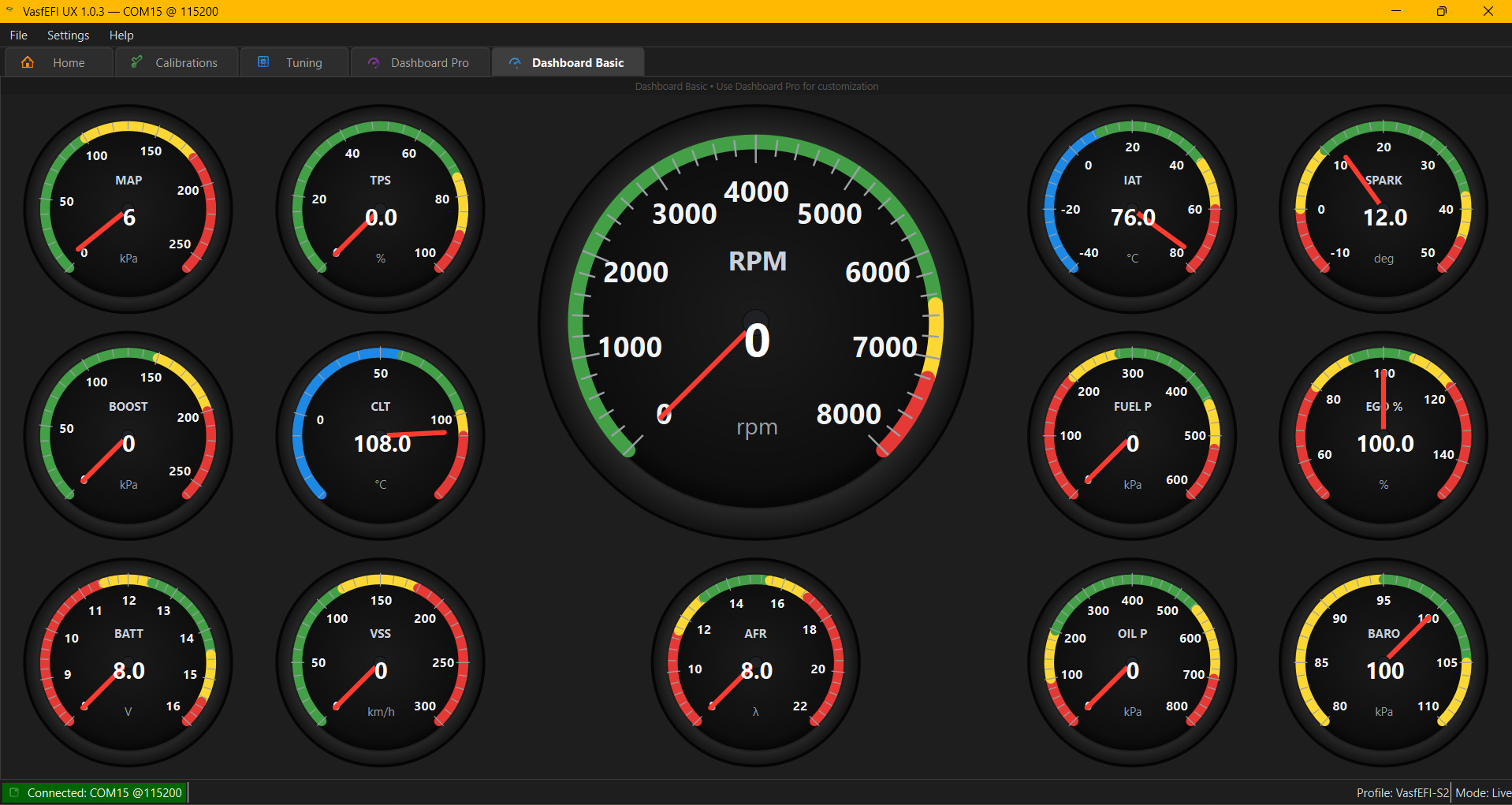Click the AFR value 8.0
1512x805 pixels.
click(756, 670)
